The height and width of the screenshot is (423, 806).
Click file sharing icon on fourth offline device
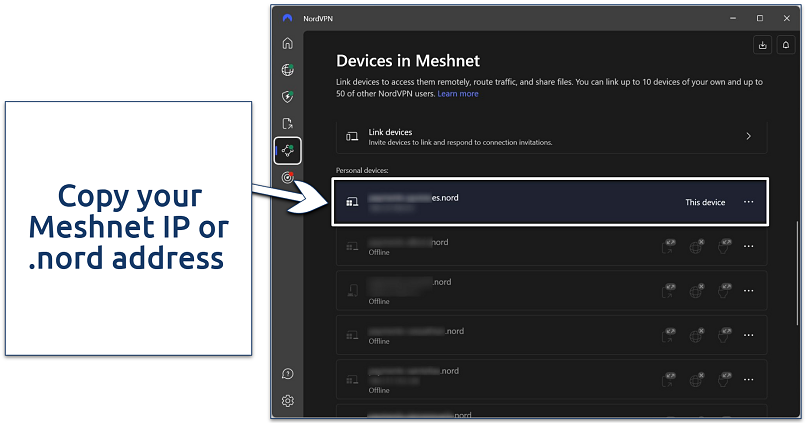(669, 379)
